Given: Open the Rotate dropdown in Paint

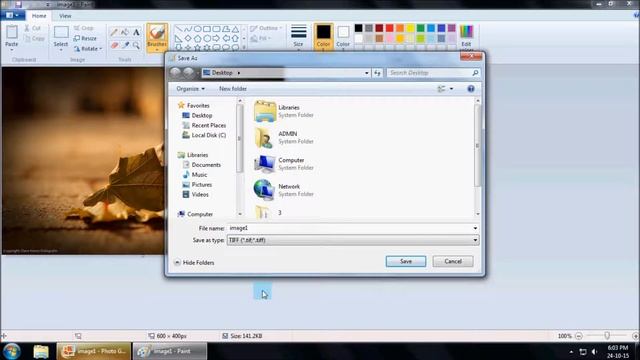Looking at the screenshot, I should (x=88, y=49).
